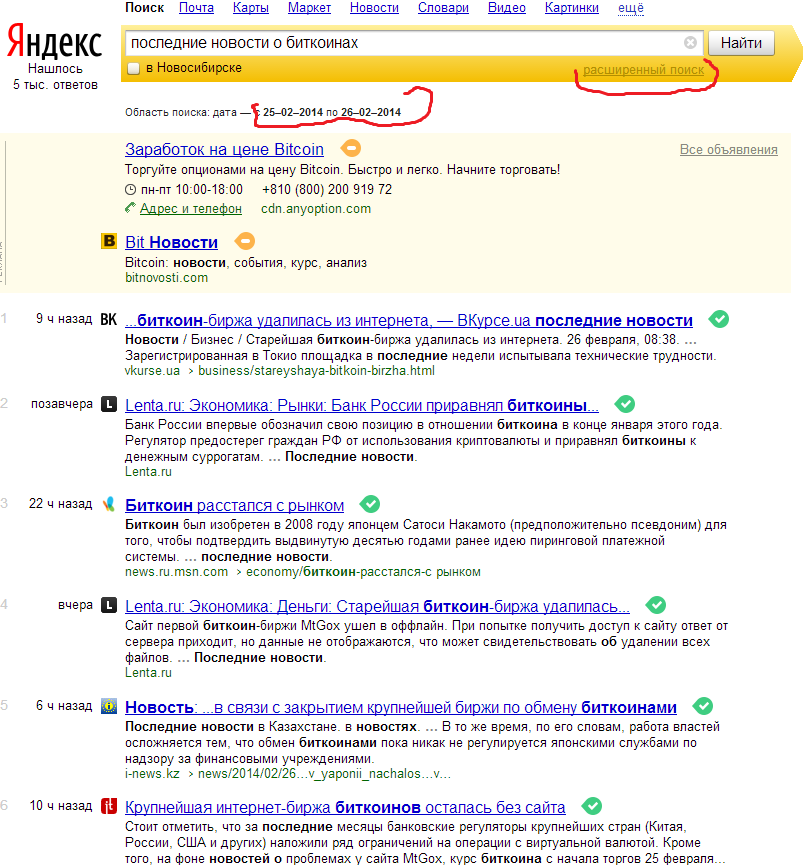This screenshot has height=865, width=803.
Task: Click Lenta.ru URL under Банк России result
Action: coord(148,472)
